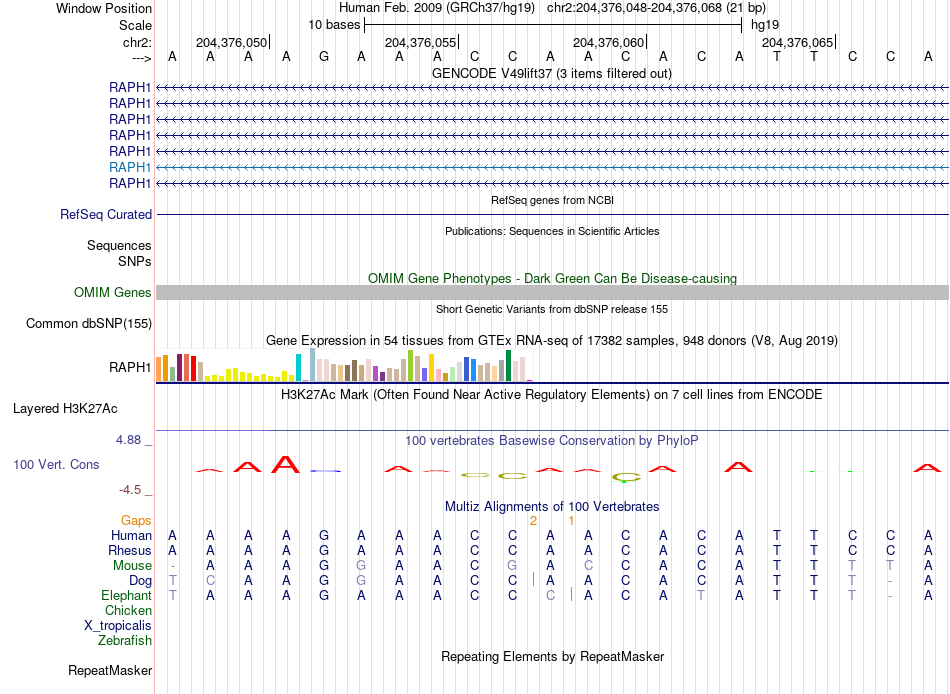The image size is (950, 694).
Task: Click the Elephant alignment row label
Action: (x=126, y=596)
